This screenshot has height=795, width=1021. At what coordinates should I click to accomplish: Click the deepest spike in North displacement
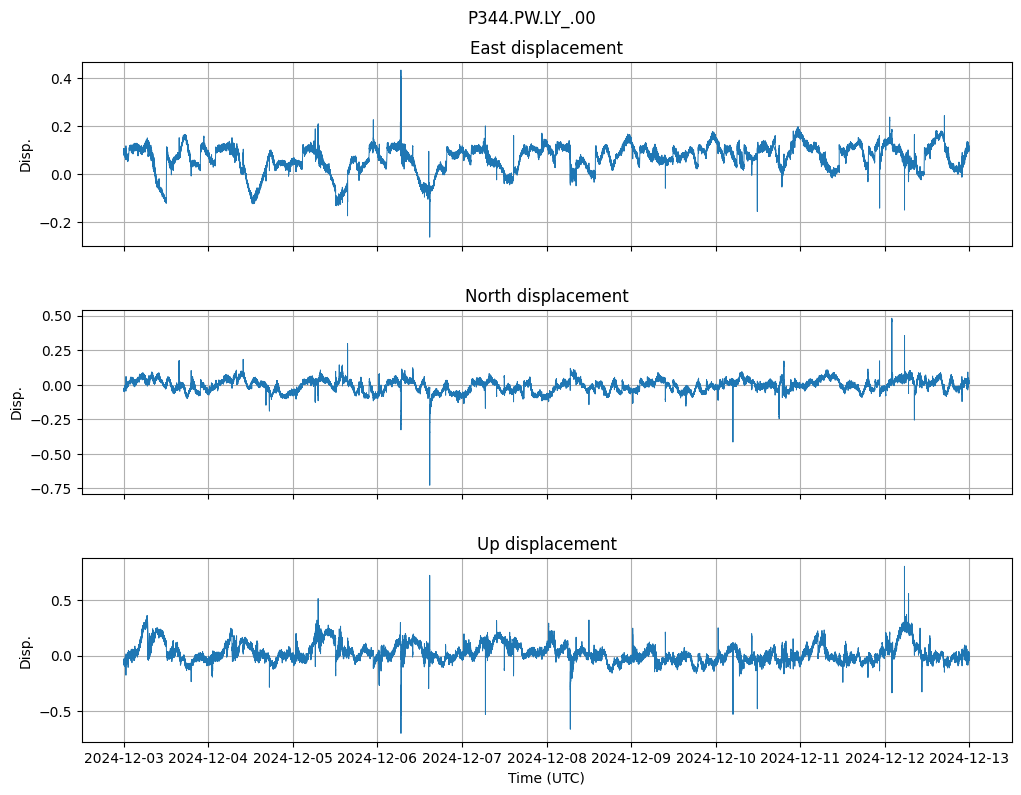(x=430, y=483)
